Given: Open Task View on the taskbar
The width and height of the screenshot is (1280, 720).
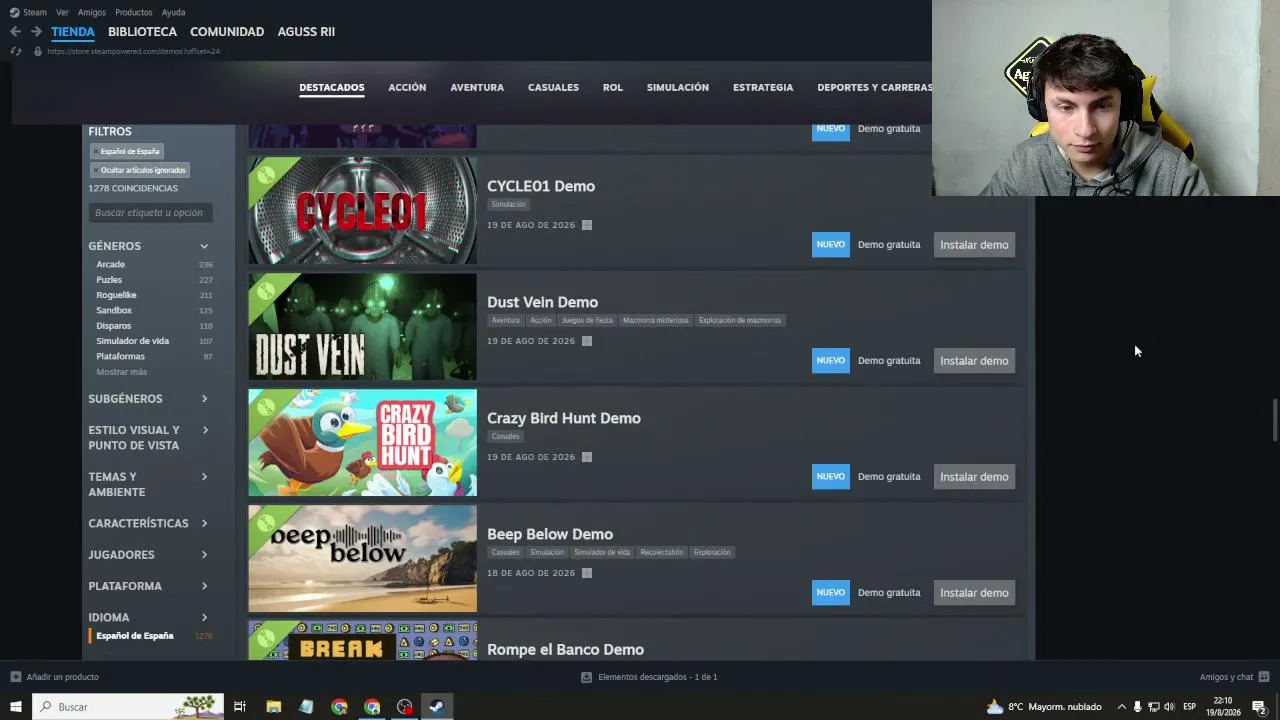Looking at the screenshot, I should pos(240,707).
